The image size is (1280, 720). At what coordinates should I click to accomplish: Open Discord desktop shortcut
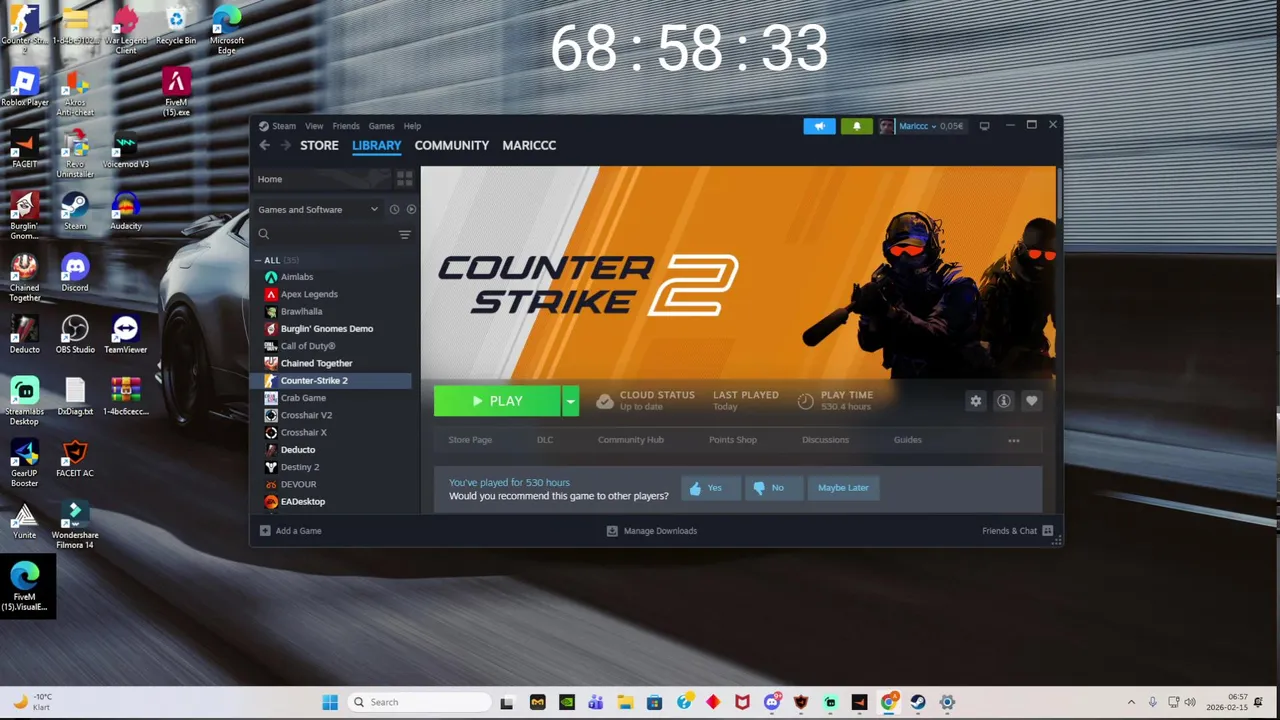click(x=75, y=273)
